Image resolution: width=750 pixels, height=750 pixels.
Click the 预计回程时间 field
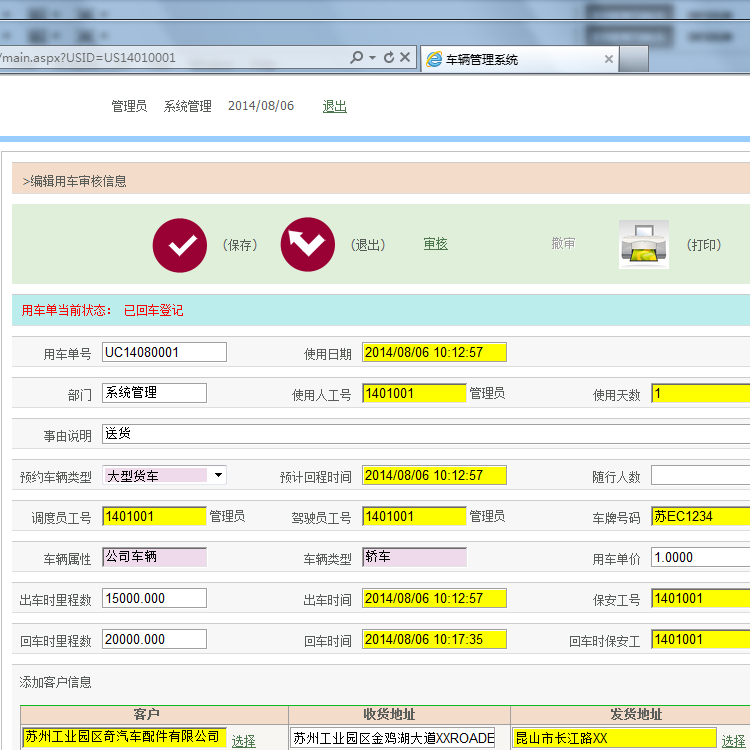(x=434, y=475)
